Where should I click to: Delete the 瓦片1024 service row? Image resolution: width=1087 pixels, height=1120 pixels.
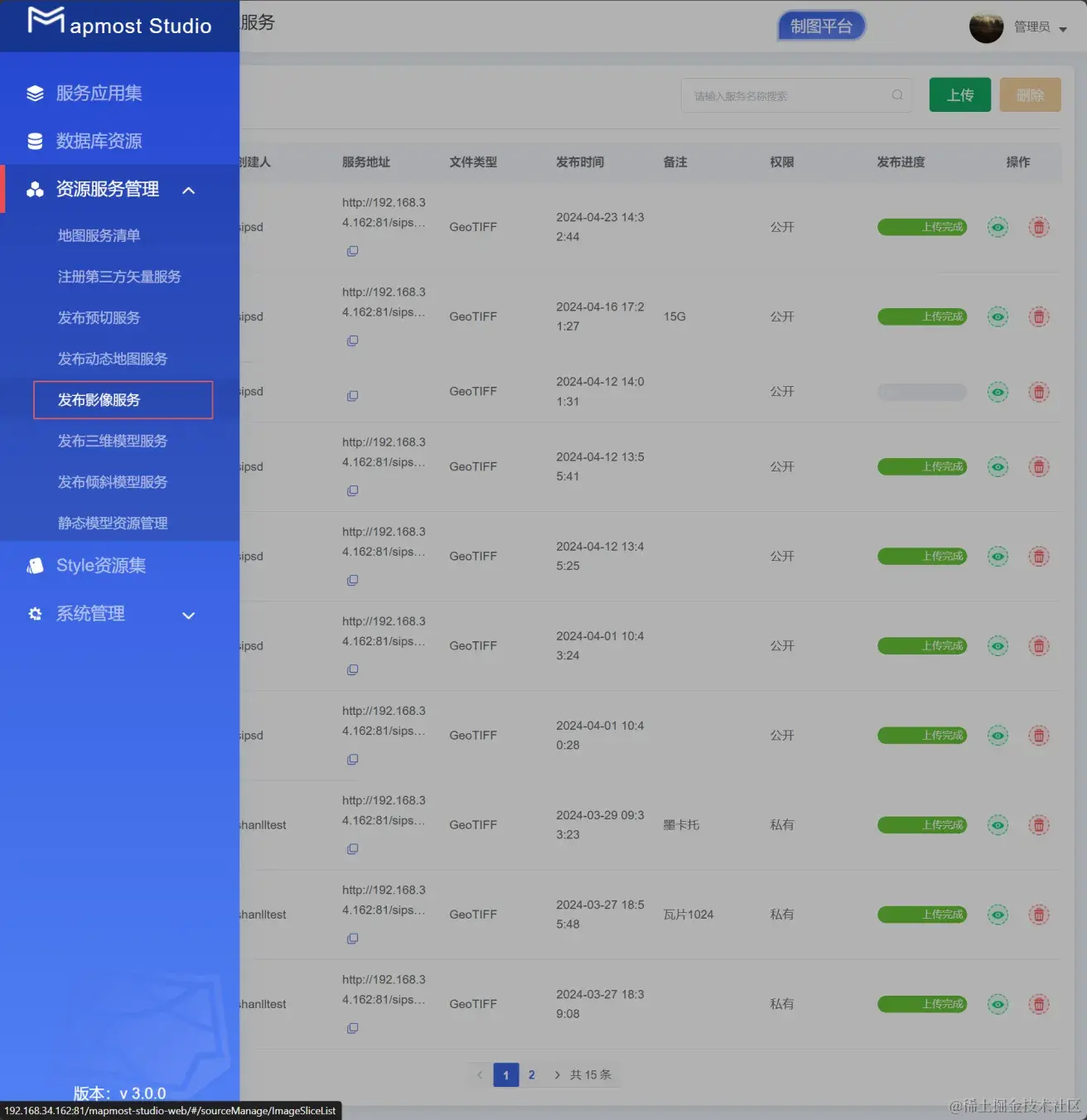point(1039,915)
